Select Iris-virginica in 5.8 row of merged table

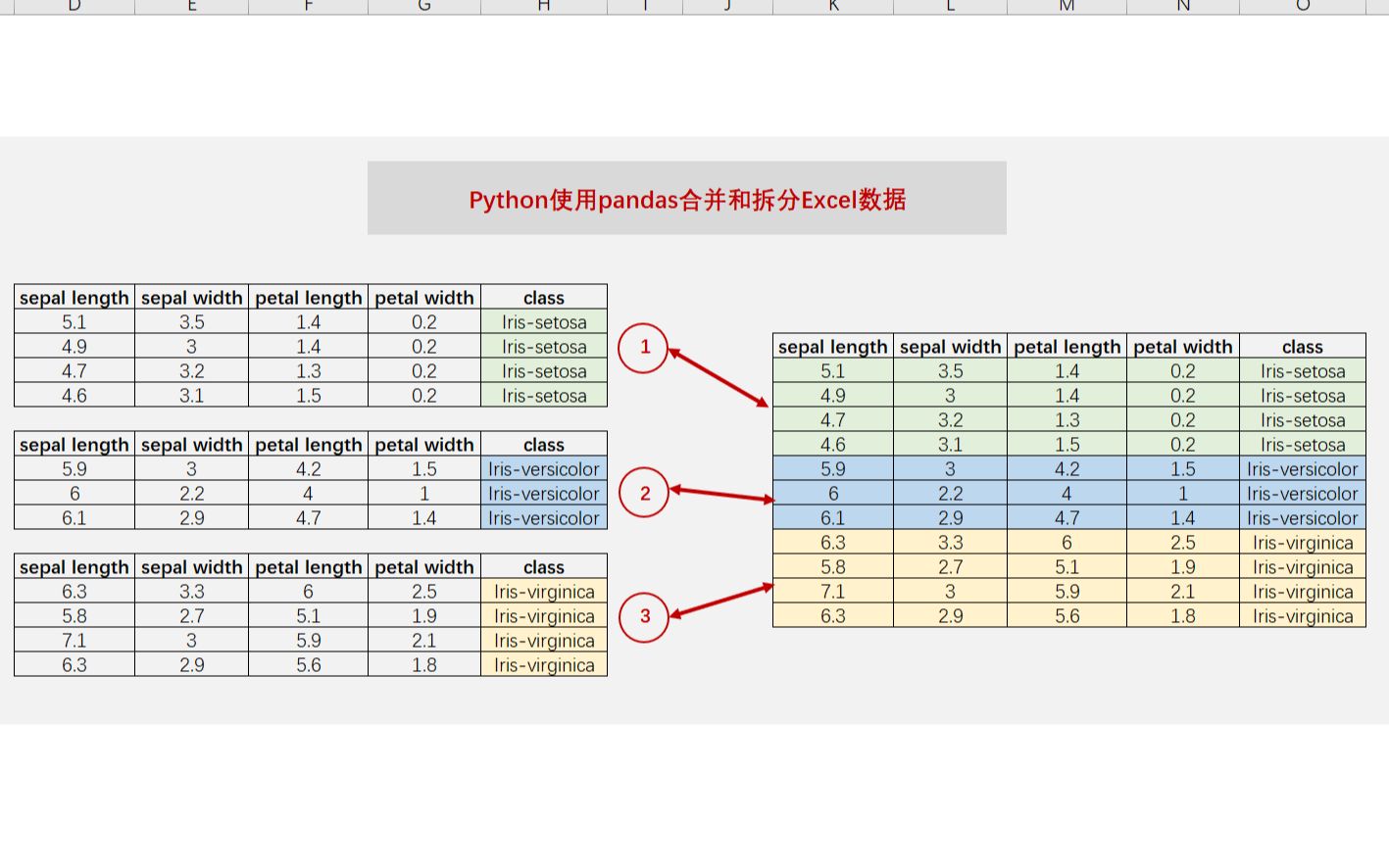tap(1302, 566)
